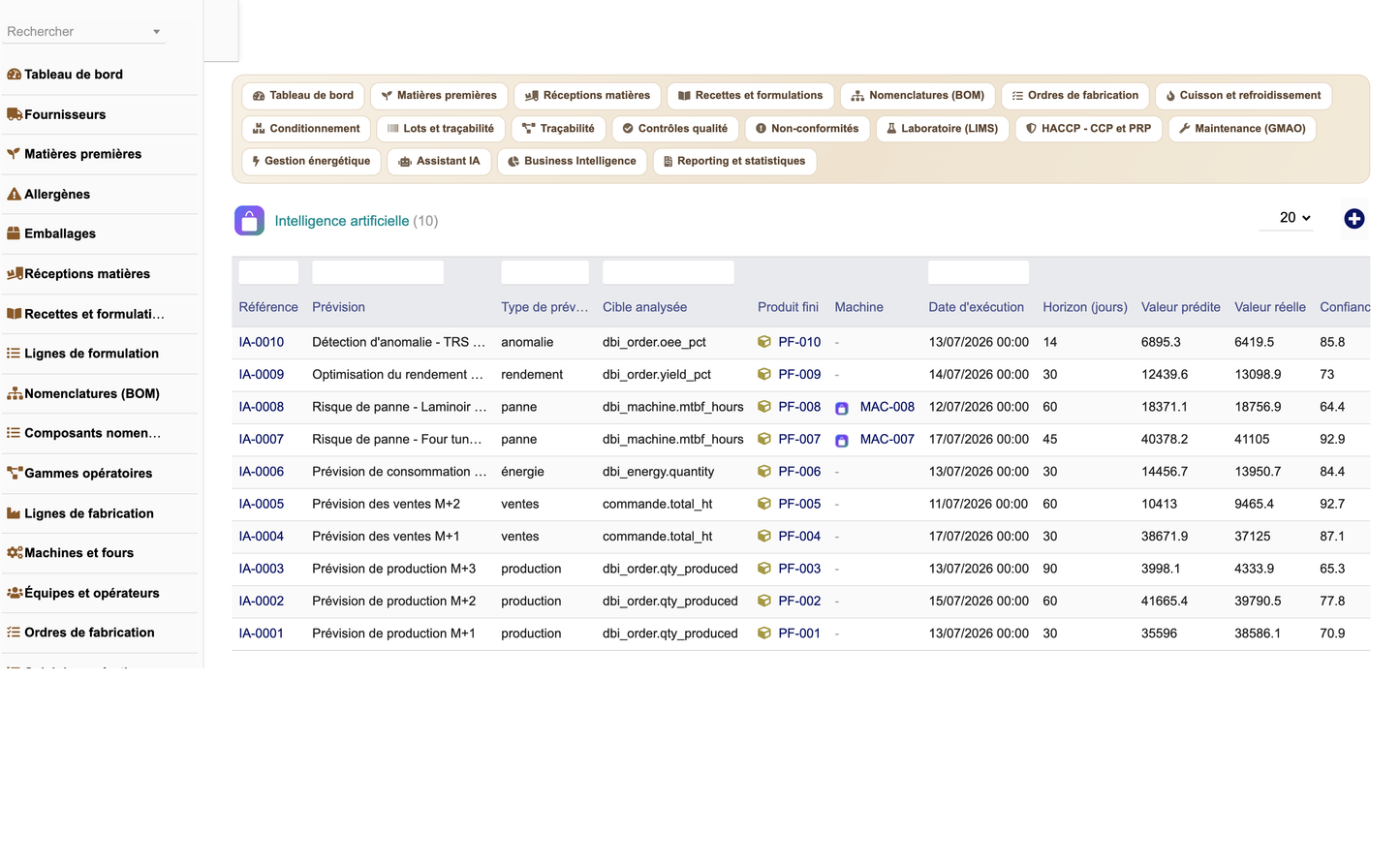
Task: Click the 'anomalie' type cell
Action: tap(527, 342)
